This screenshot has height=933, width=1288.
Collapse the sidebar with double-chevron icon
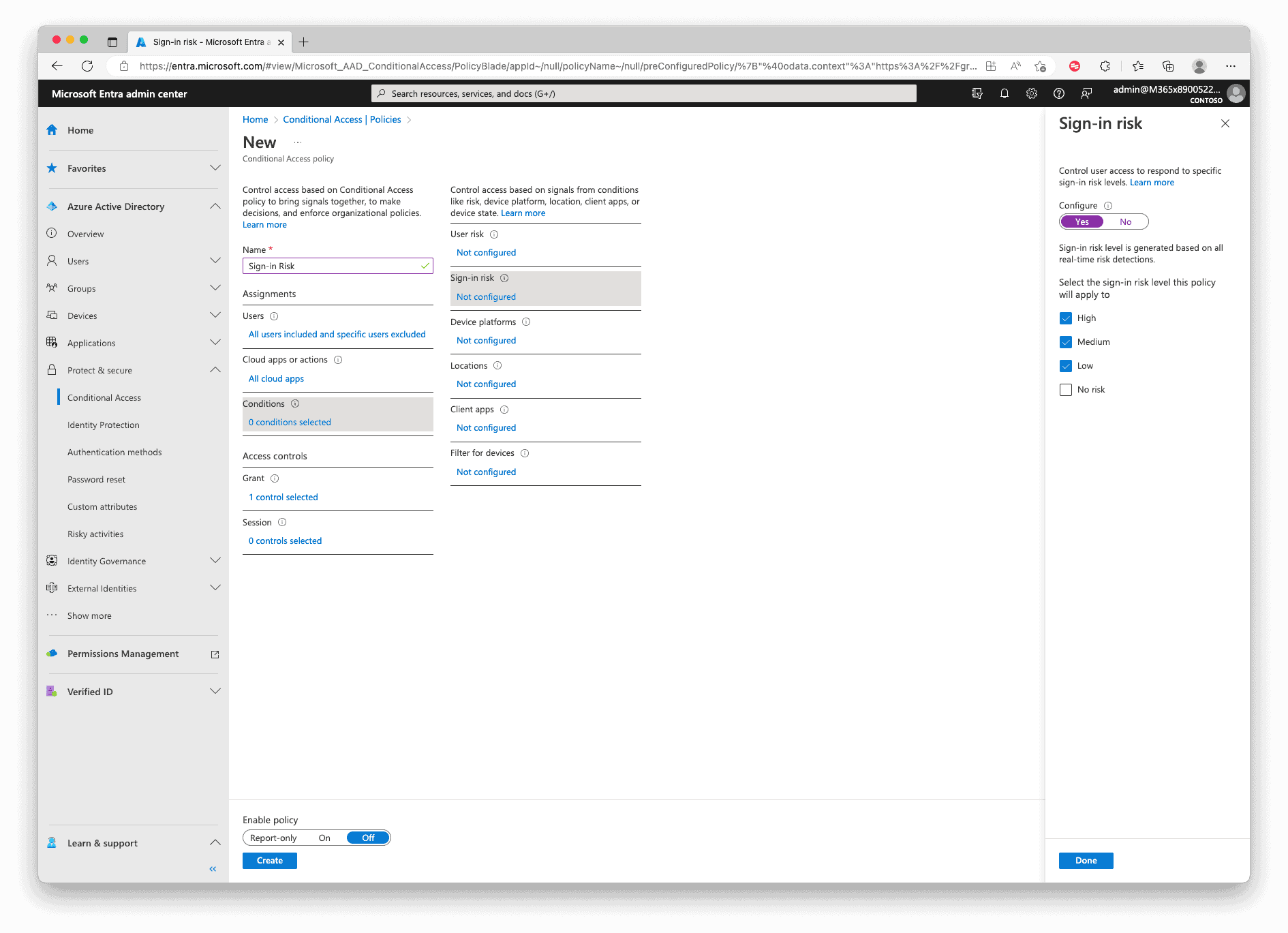tap(213, 869)
